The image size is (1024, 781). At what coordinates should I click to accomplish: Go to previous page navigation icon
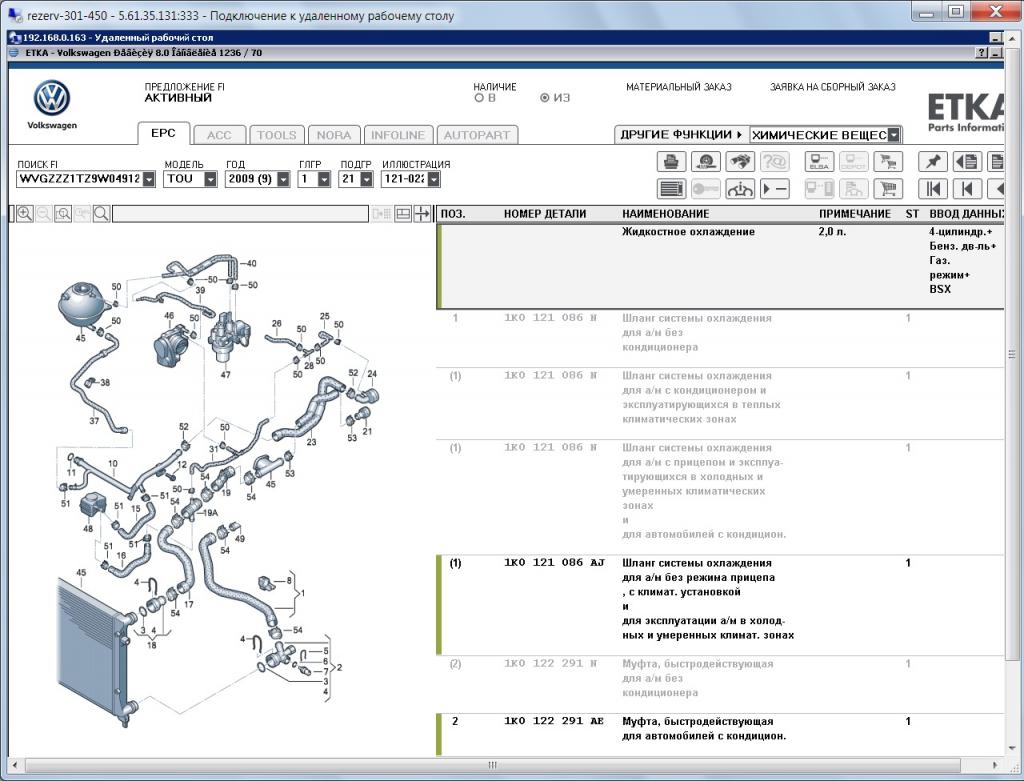967,189
